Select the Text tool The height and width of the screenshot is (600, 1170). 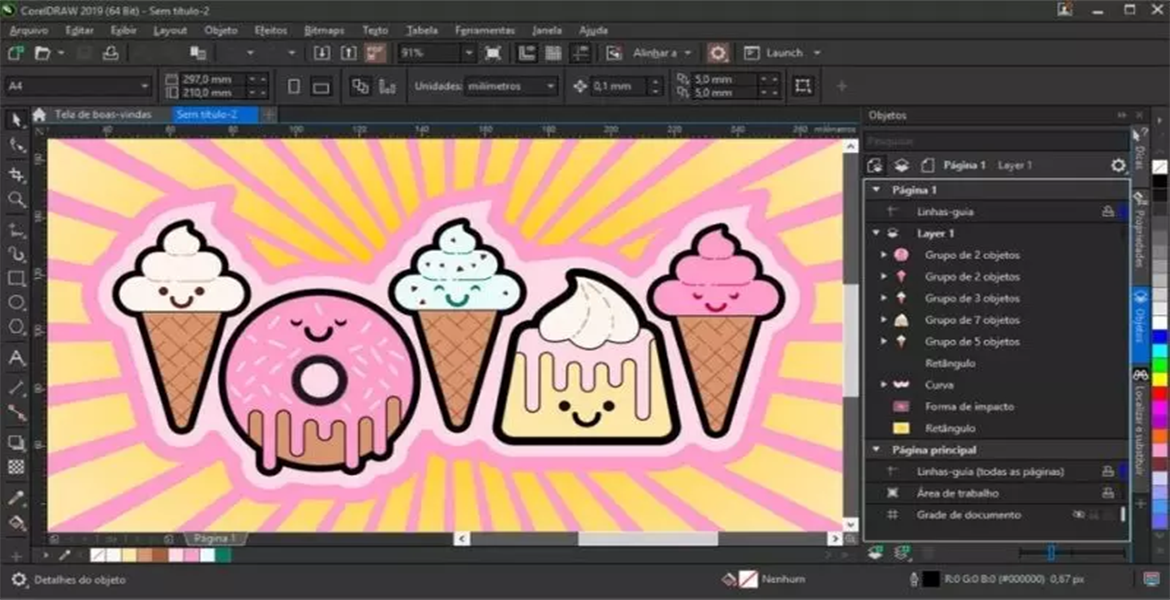16,357
